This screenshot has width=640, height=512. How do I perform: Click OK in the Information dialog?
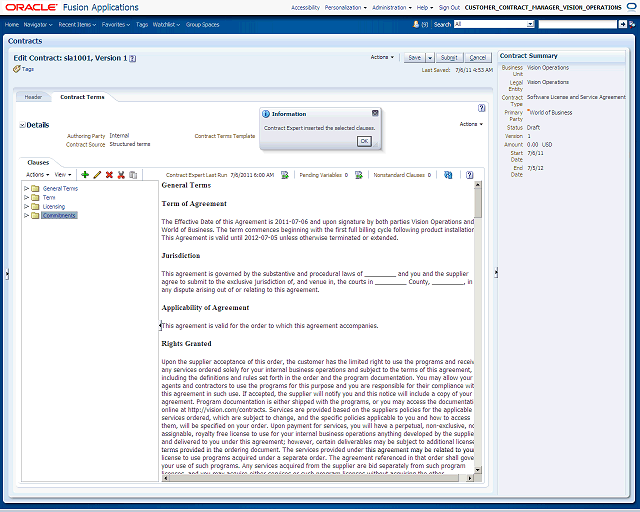(364, 141)
